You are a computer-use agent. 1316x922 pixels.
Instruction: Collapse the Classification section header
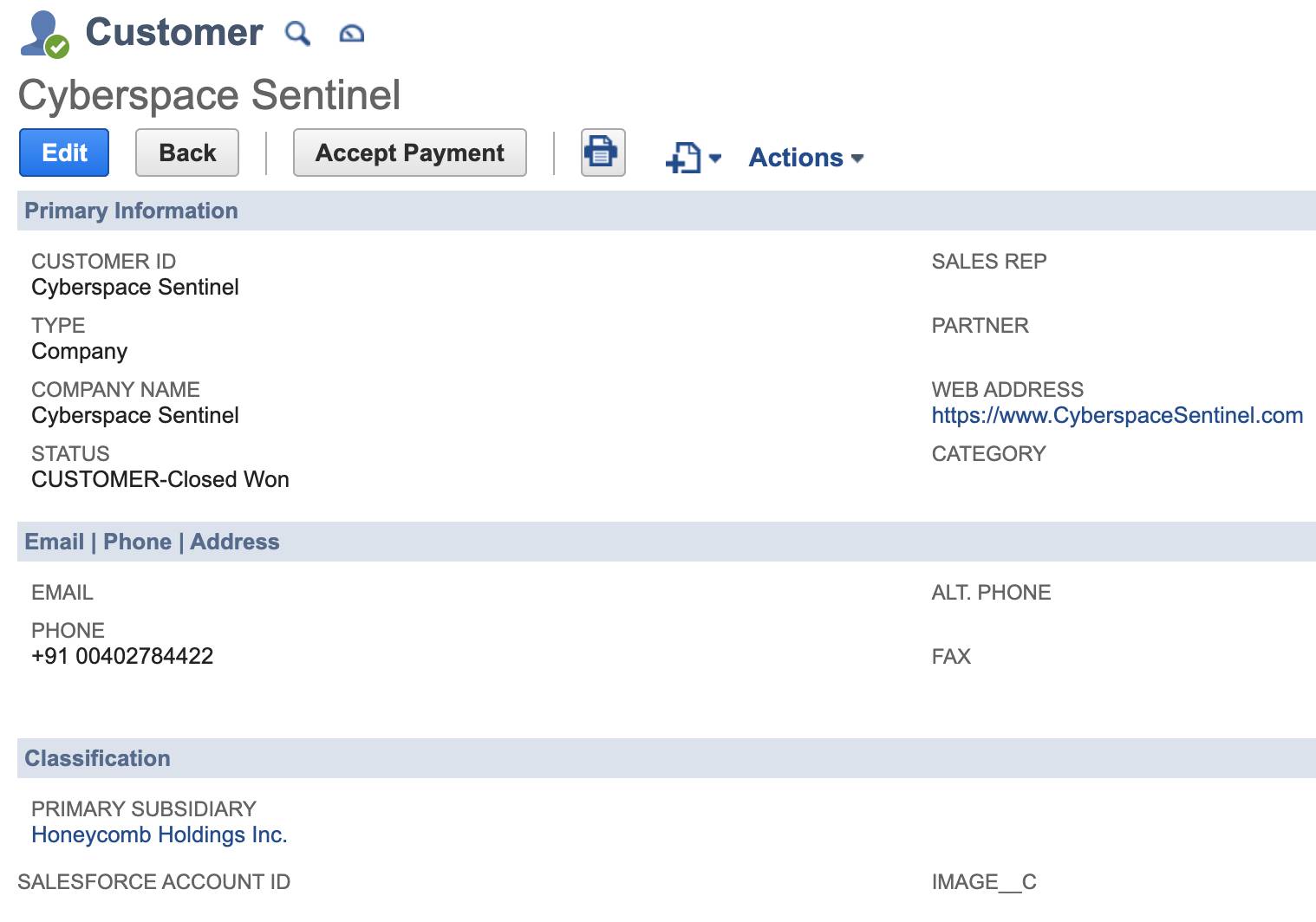tap(97, 757)
